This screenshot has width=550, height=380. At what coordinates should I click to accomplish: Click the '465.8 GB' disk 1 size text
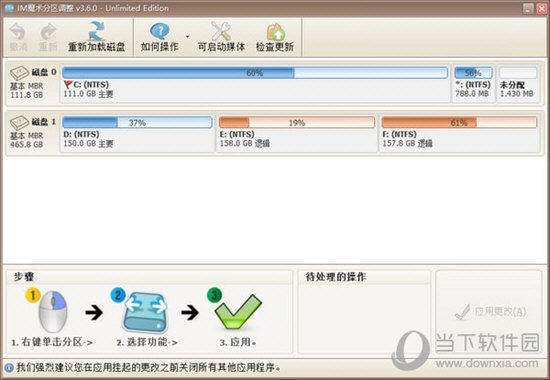click(x=27, y=144)
